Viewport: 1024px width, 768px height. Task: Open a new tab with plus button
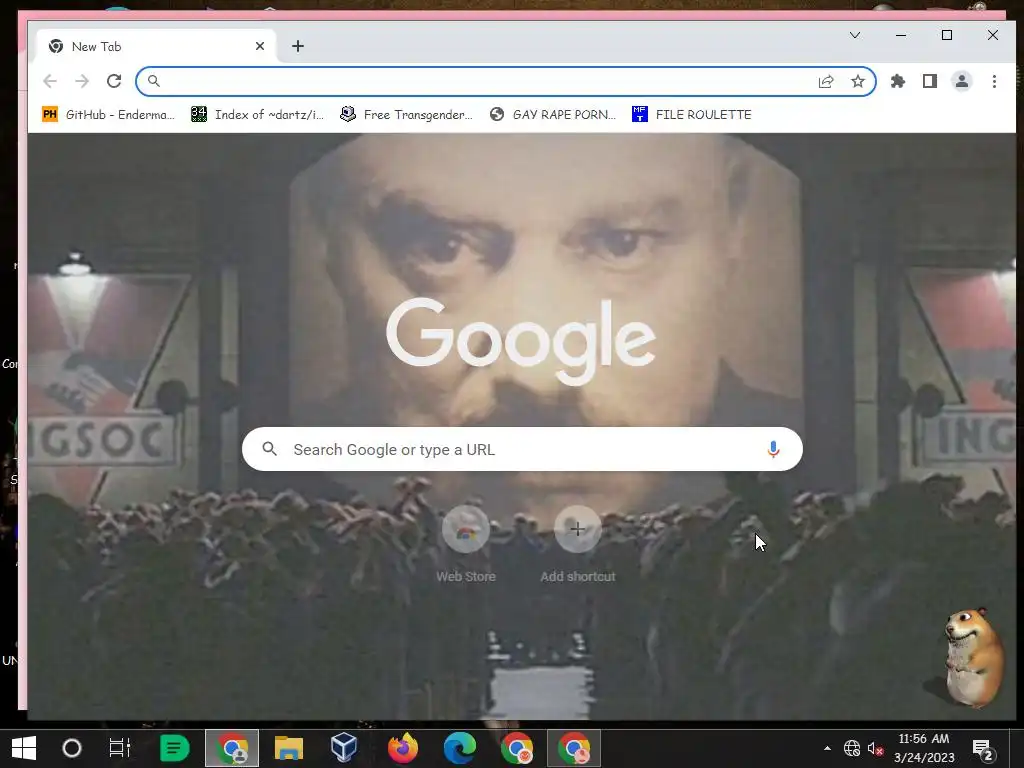pos(298,46)
